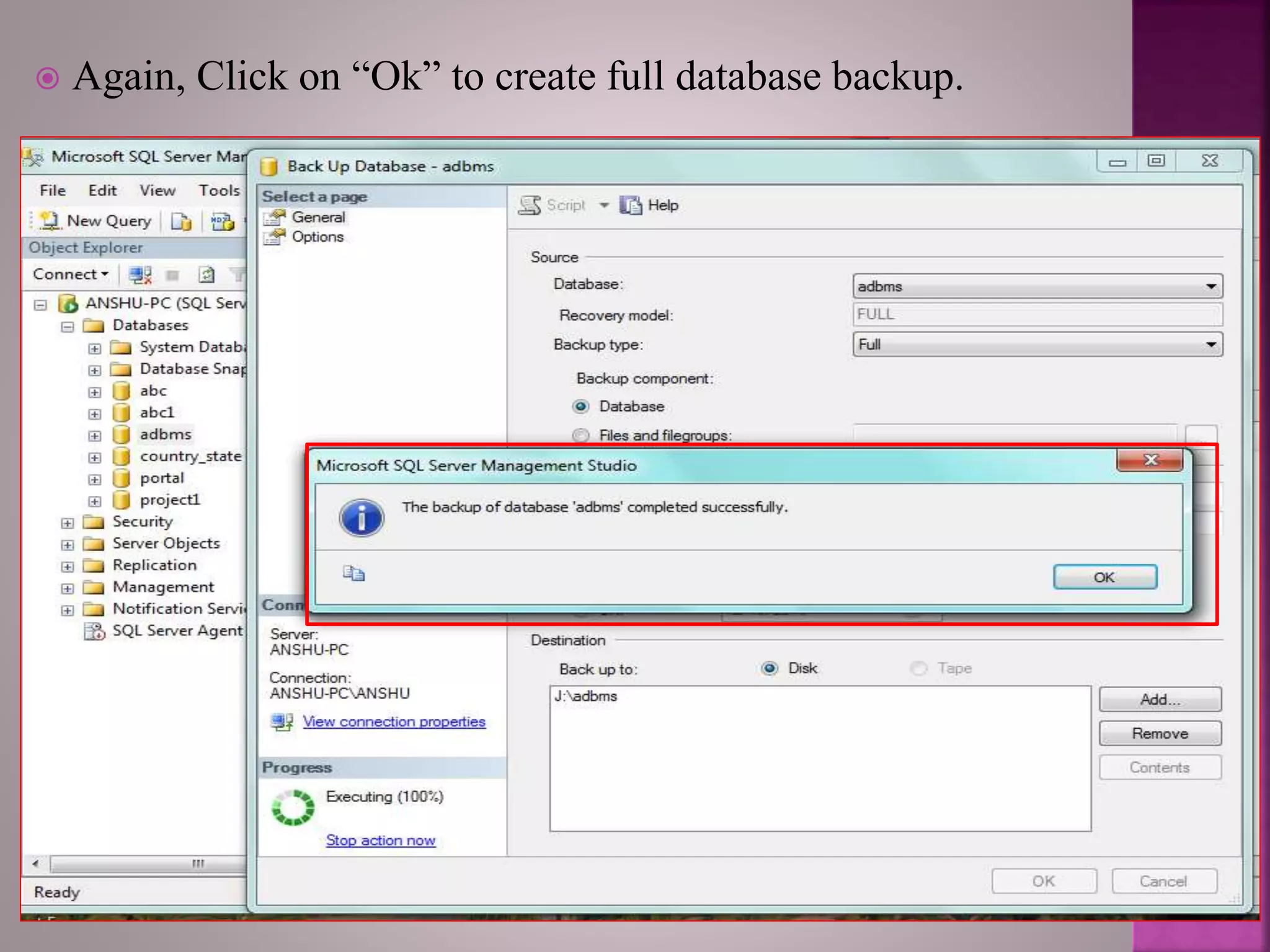Click the Add... destination button
The image size is (1270, 952).
coord(1160,699)
